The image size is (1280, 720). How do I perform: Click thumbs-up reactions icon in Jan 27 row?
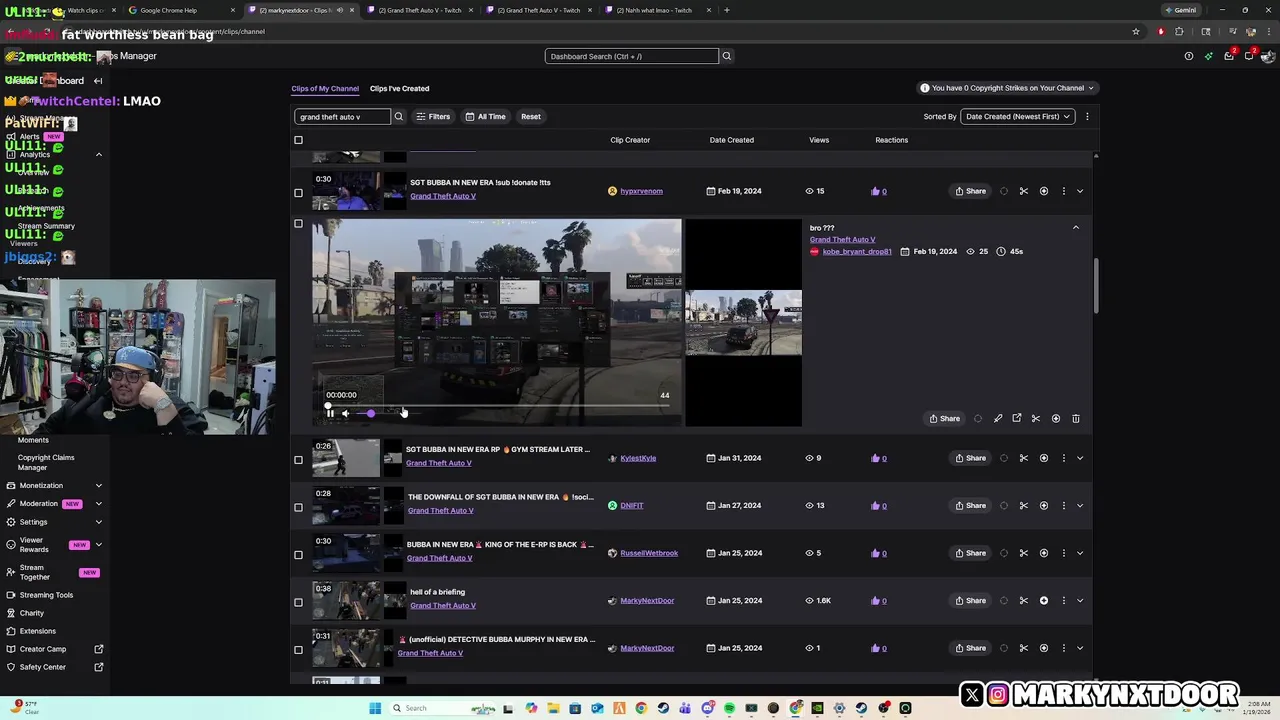tap(875, 506)
